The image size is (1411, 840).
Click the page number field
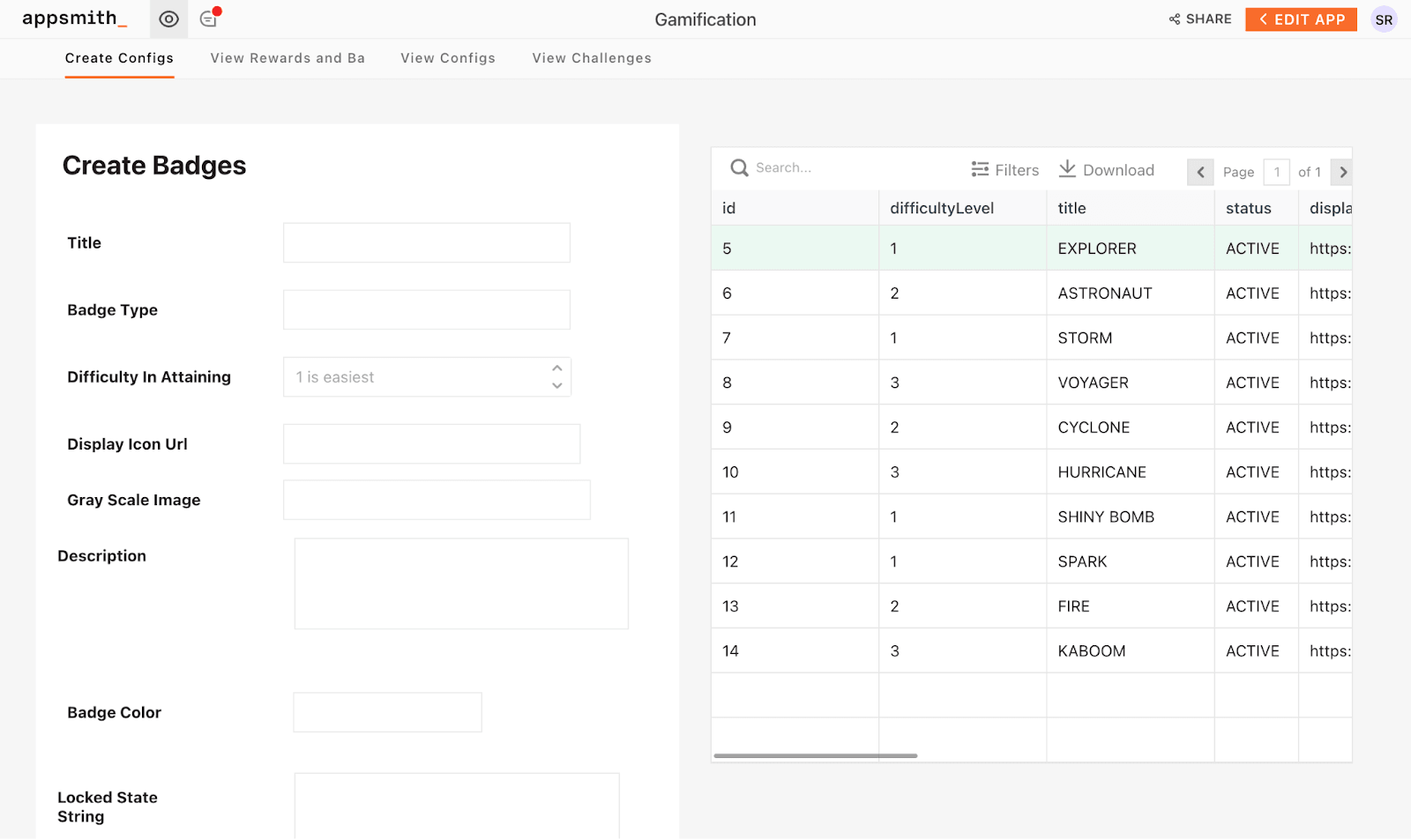[1276, 172]
